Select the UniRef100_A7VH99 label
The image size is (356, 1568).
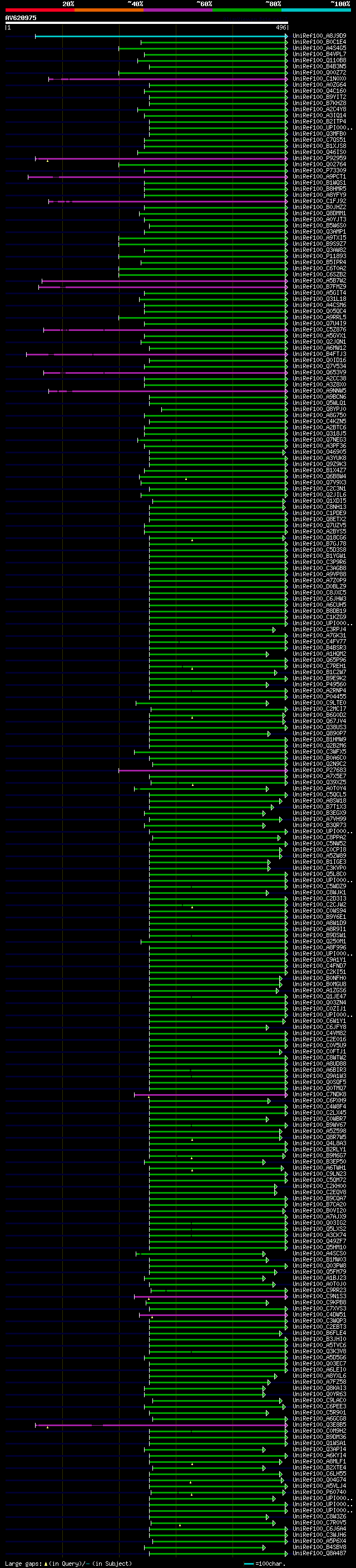(319, 819)
